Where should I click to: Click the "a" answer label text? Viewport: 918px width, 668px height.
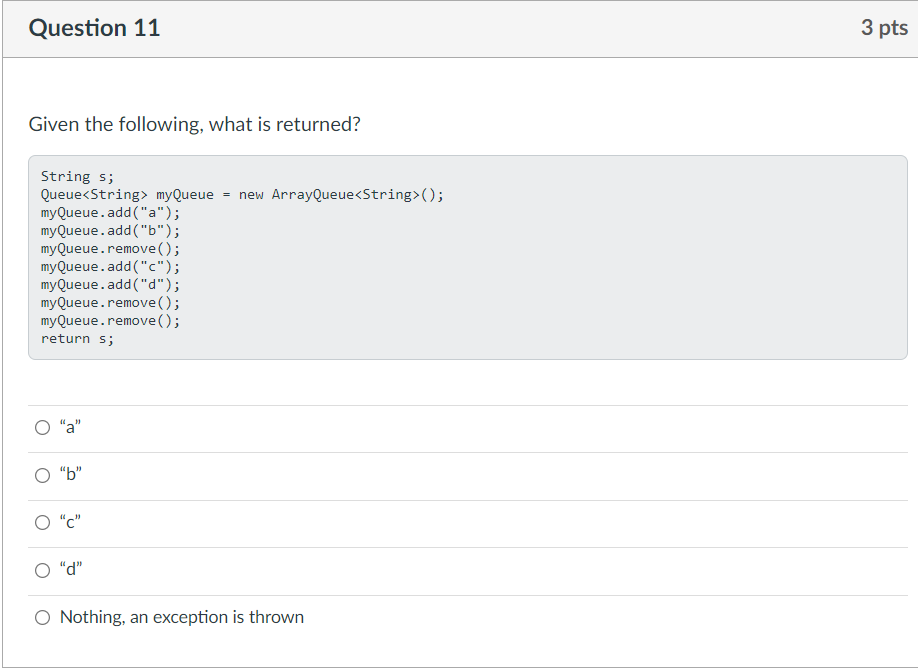pos(70,427)
